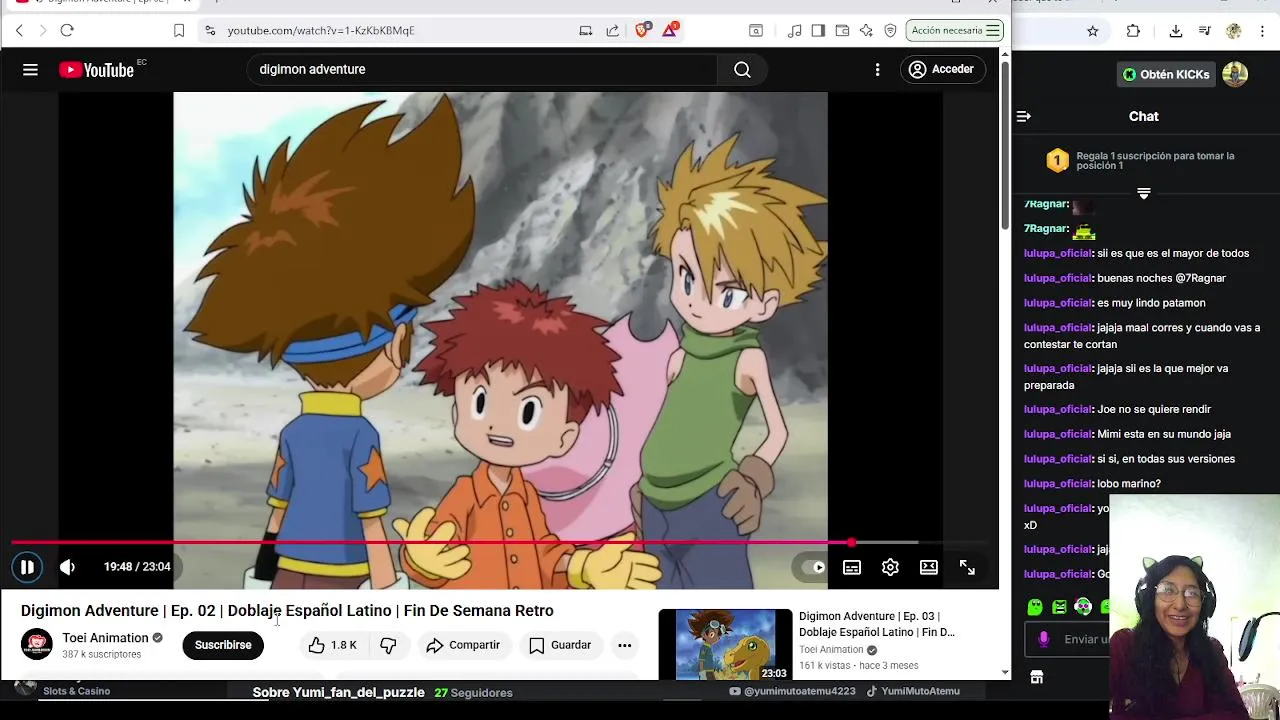Open the Brave Shields lion icon

642,30
